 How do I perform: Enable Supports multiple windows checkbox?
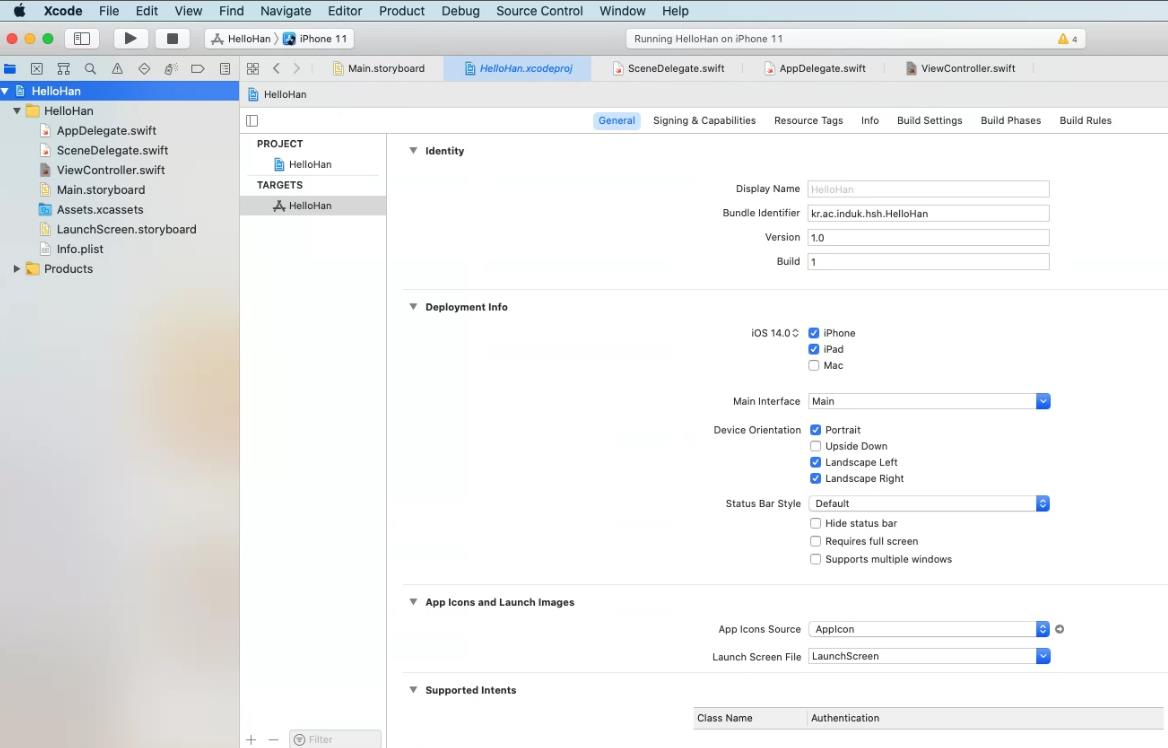[x=816, y=560]
